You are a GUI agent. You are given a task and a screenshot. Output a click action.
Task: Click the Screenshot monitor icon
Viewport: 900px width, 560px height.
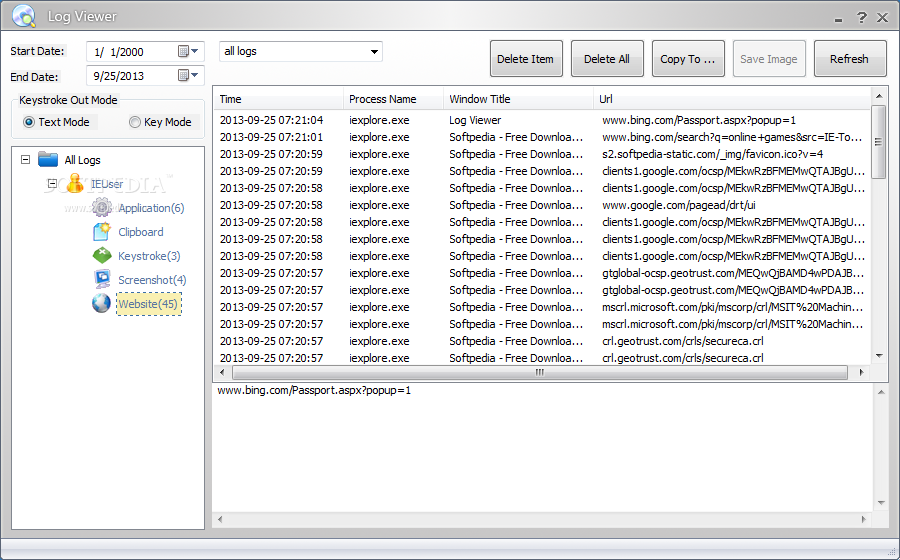(x=102, y=279)
